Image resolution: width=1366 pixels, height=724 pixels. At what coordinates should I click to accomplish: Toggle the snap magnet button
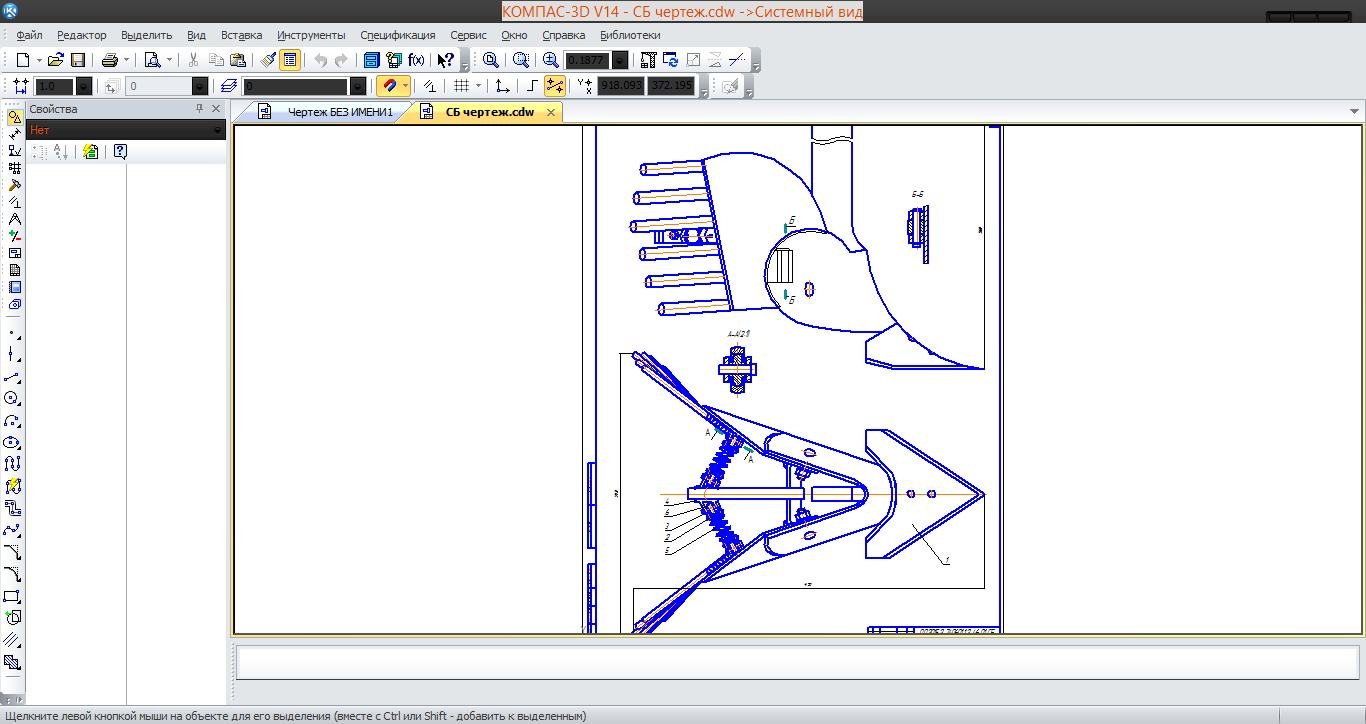pyautogui.click(x=388, y=87)
